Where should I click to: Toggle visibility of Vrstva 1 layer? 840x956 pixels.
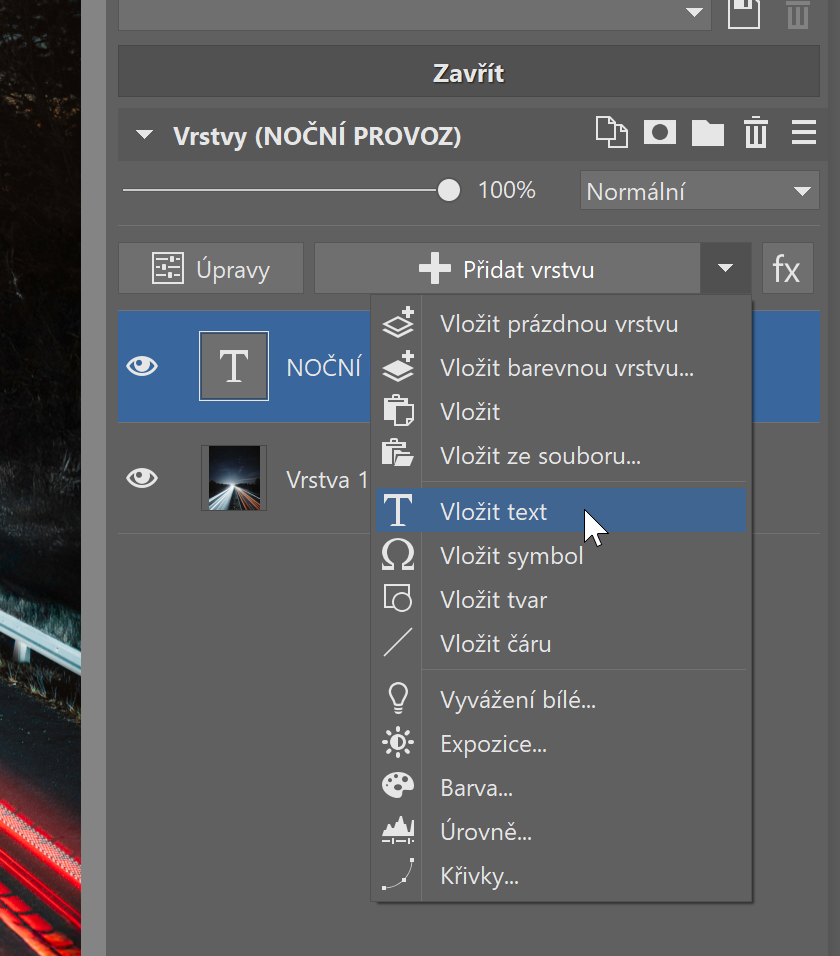[142, 479]
